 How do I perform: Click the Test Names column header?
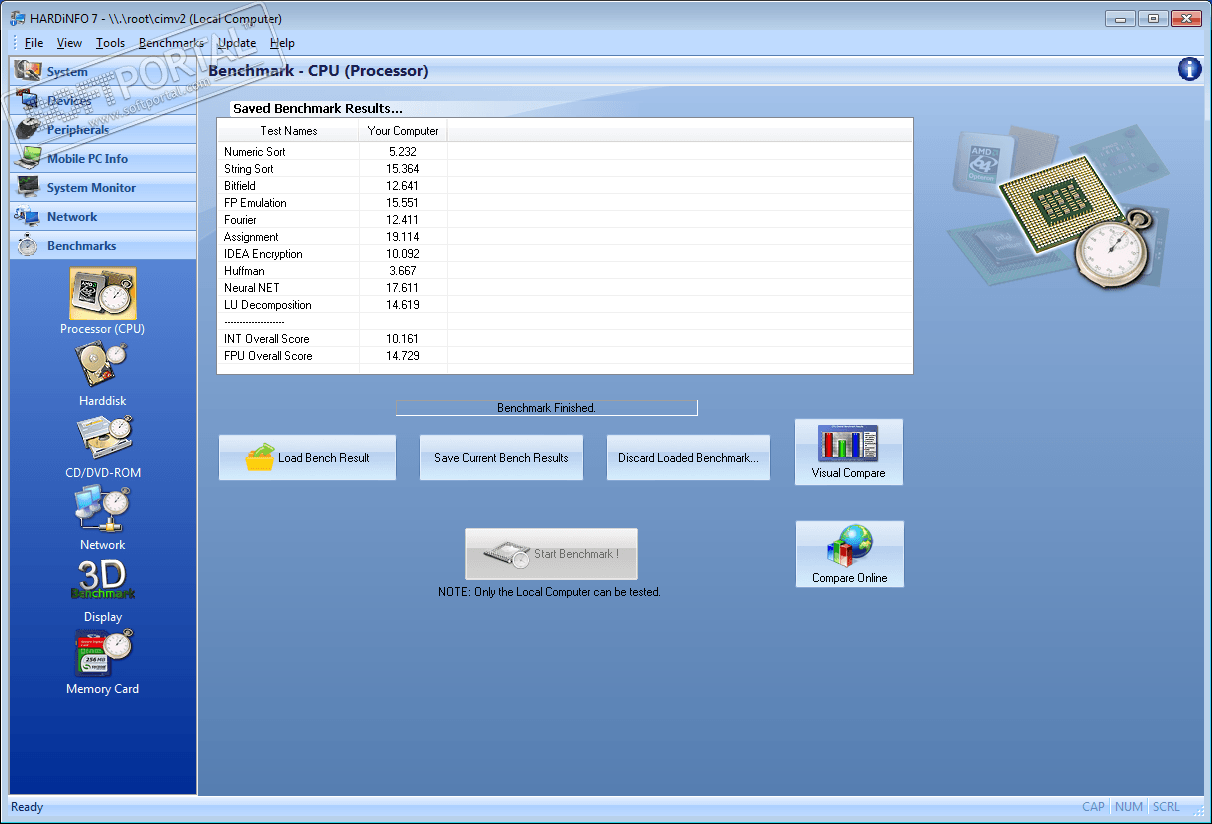click(289, 131)
